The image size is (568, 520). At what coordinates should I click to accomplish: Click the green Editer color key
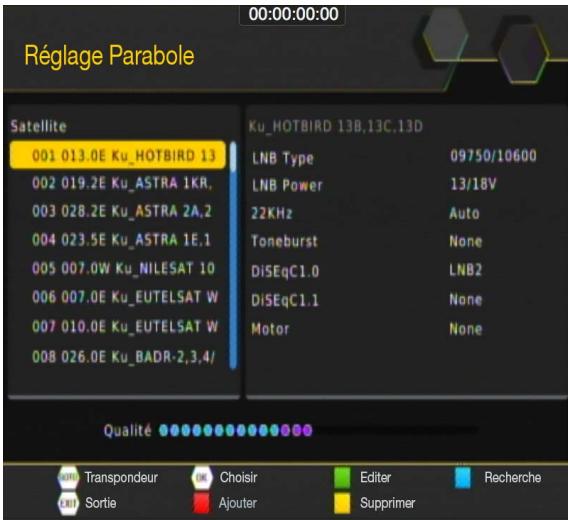(342, 477)
